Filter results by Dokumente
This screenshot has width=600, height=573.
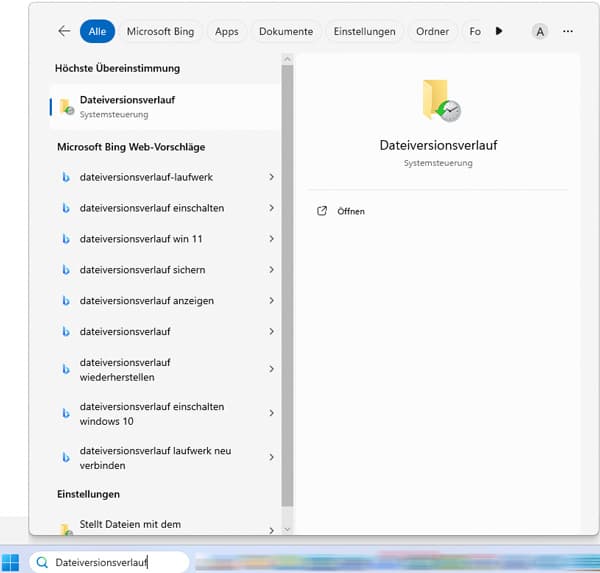point(286,31)
